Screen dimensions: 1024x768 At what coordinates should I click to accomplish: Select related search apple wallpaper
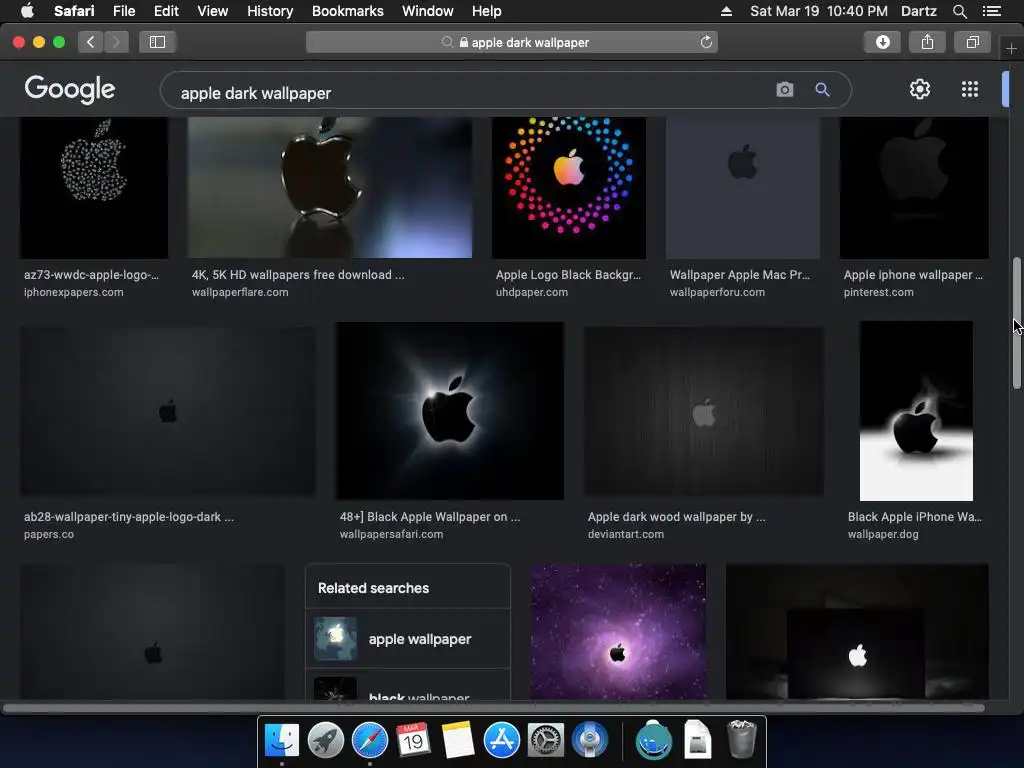(x=408, y=639)
